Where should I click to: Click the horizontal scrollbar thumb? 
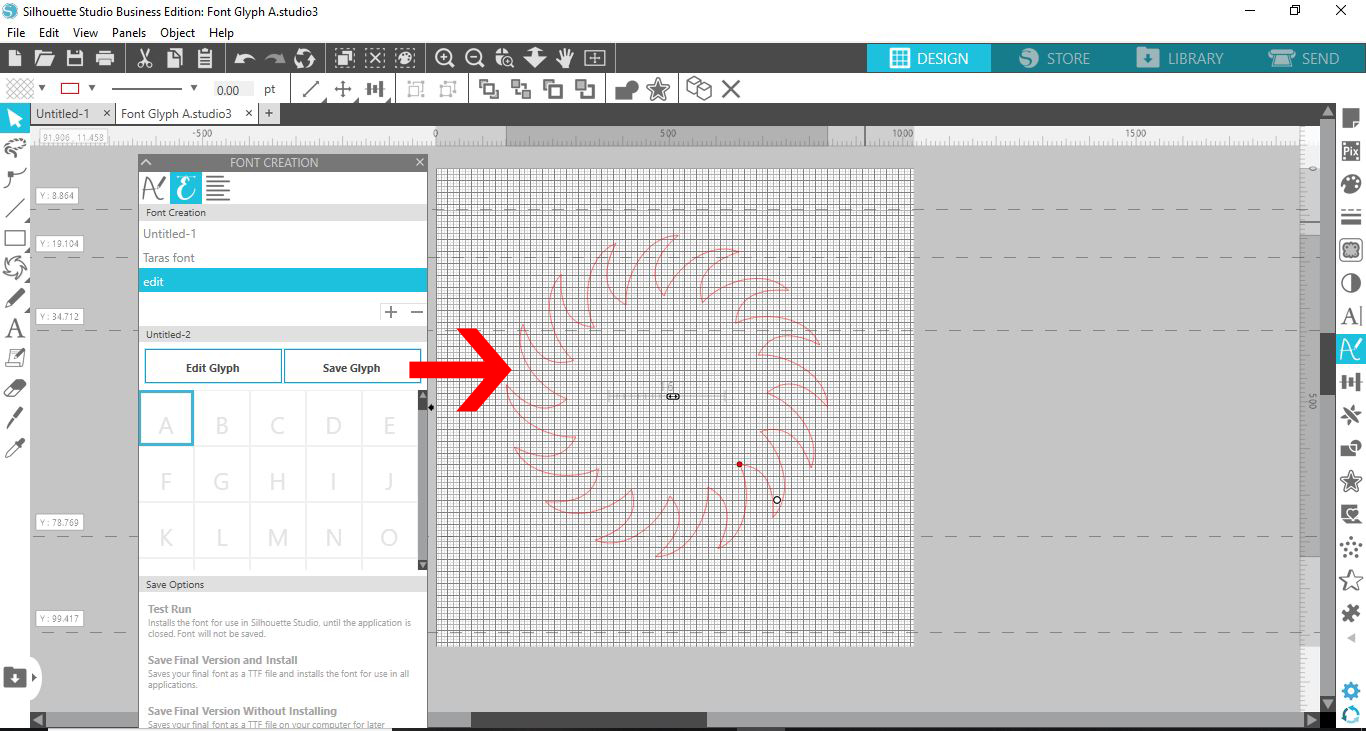(588, 719)
